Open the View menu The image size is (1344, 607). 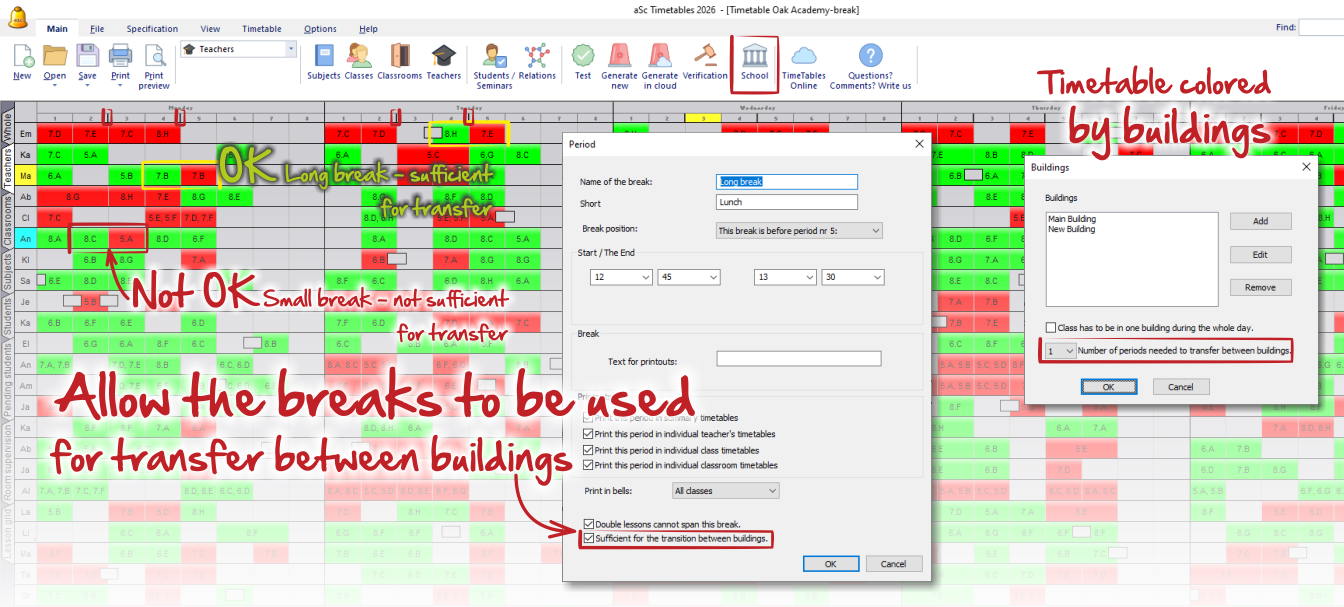click(x=210, y=29)
